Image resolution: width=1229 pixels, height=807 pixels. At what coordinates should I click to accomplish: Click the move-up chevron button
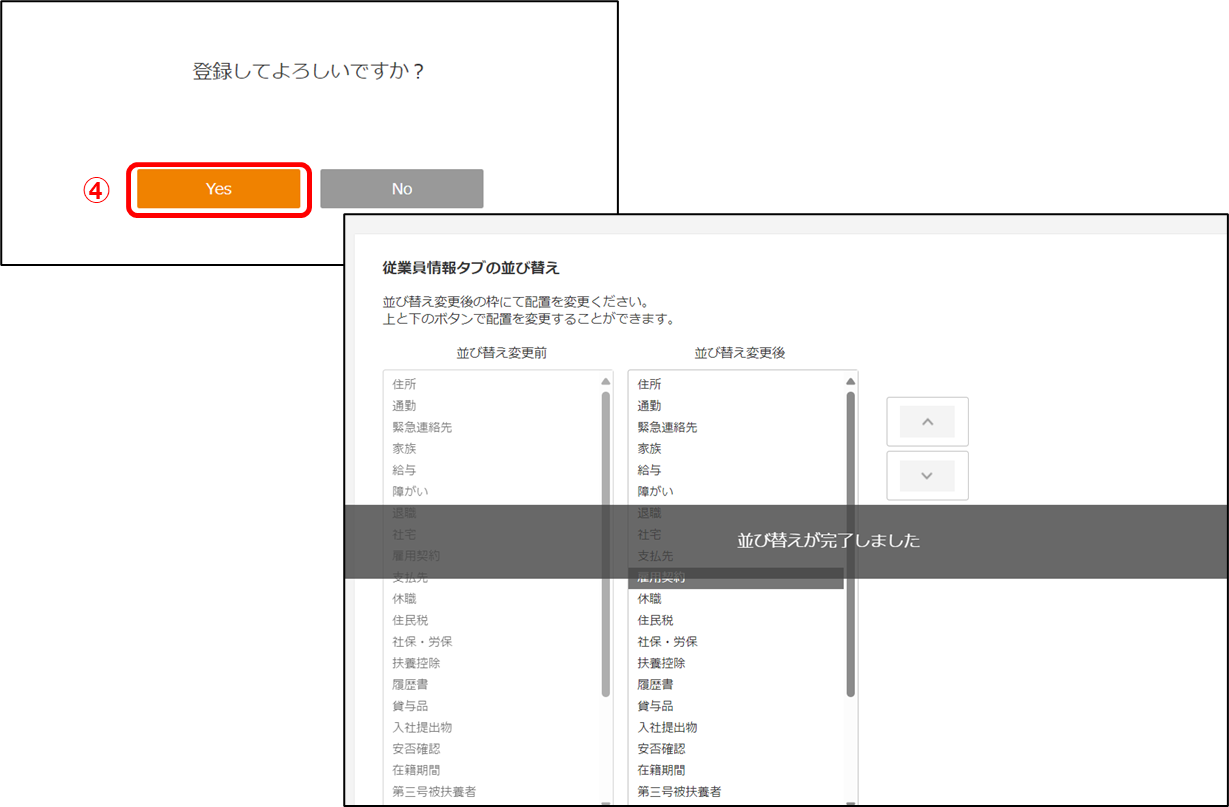click(927, 422)
